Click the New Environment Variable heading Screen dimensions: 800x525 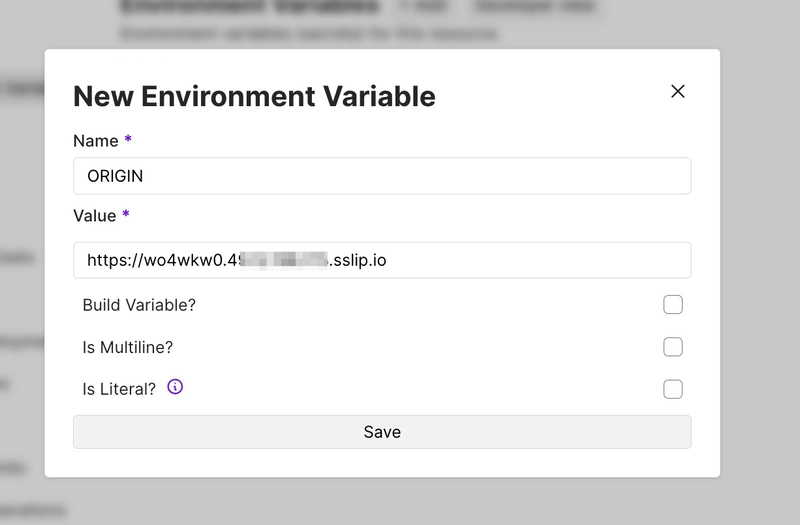pyautogui.click(x=254, y=96)
